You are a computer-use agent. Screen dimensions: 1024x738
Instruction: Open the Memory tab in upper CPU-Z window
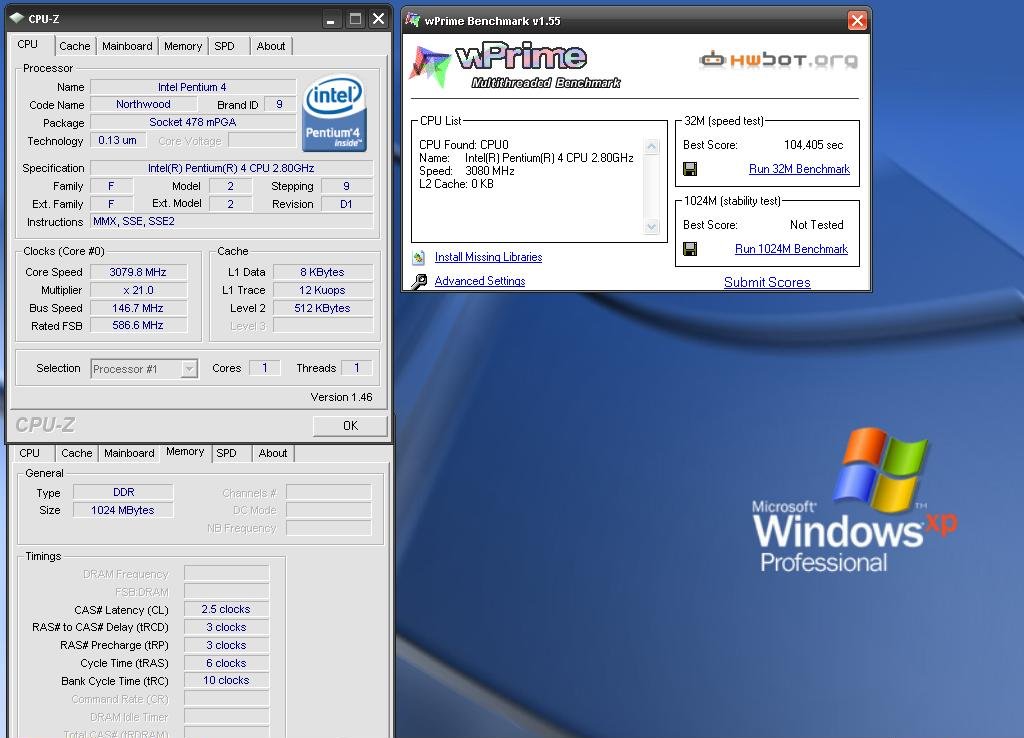[183, 46]
